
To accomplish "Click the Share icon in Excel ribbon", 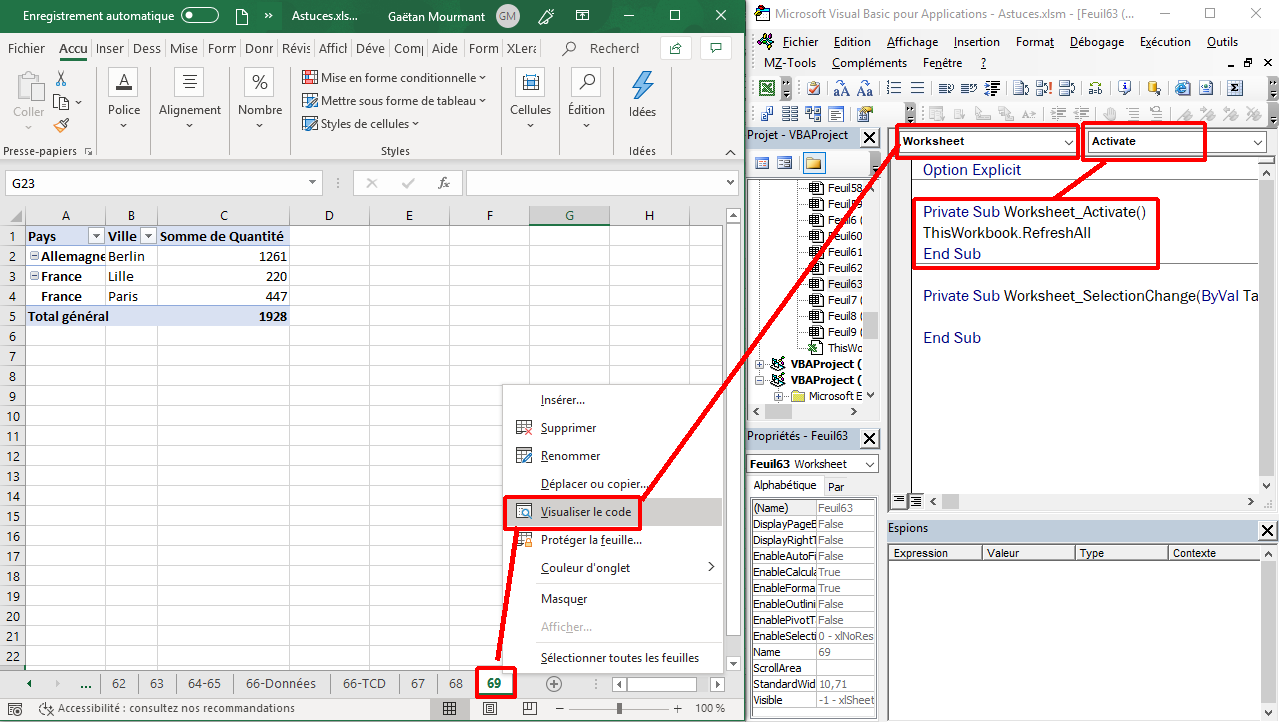I will (x=676, y=48).
